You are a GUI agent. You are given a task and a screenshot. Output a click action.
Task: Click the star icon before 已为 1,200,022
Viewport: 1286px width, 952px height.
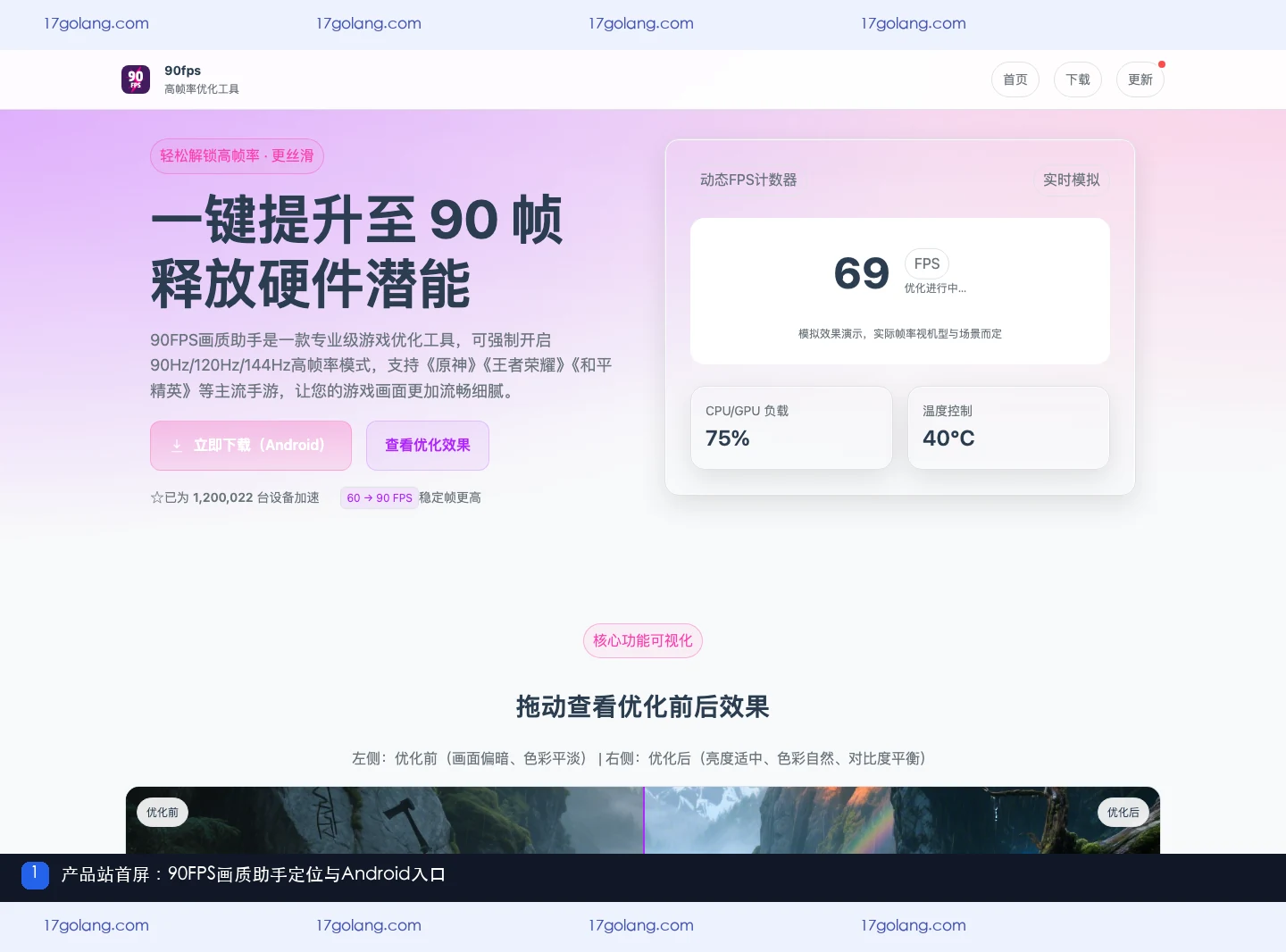coord(157,497)
